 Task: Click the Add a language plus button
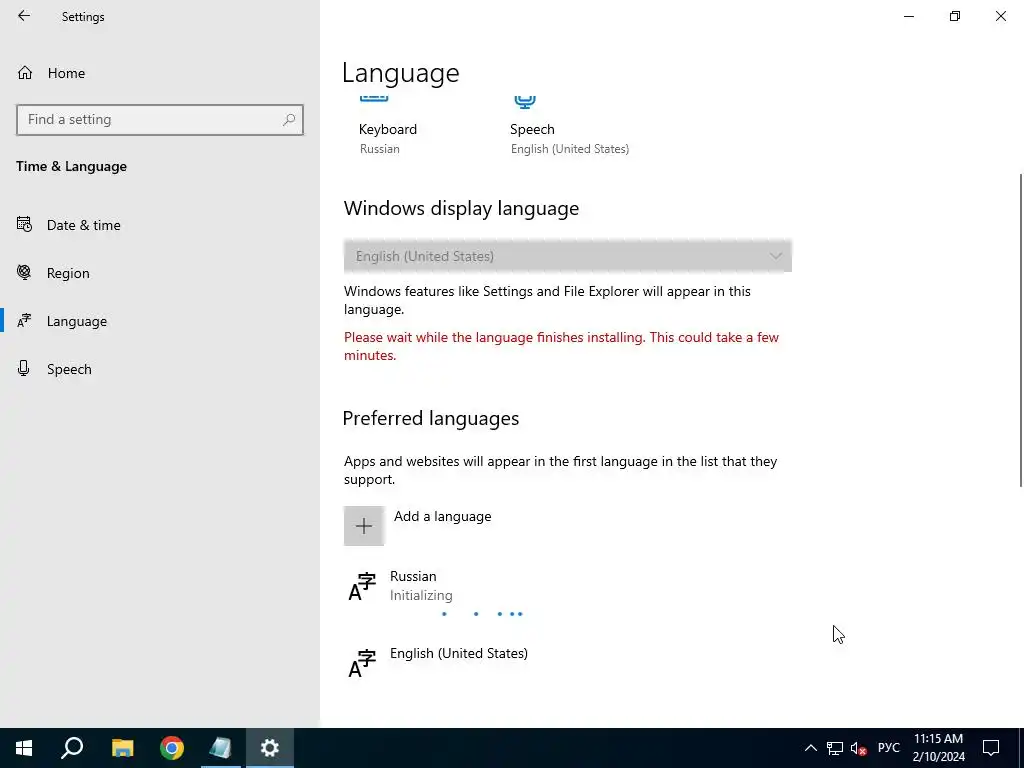tap(364, 526)
